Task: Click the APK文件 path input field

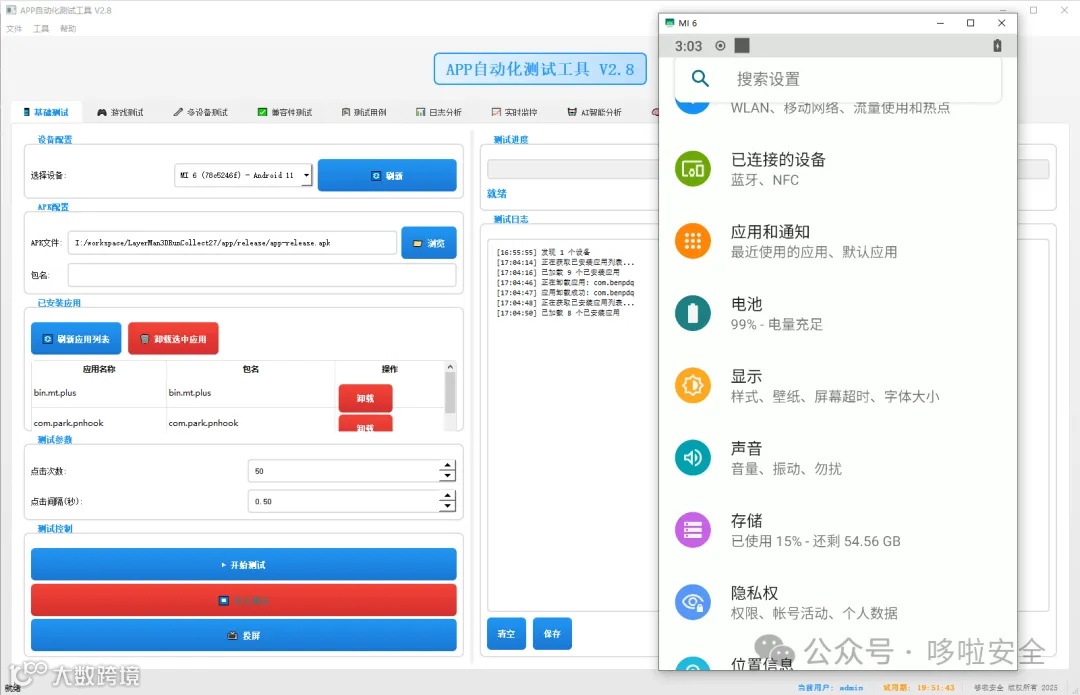Action: (x=230, y=242)
